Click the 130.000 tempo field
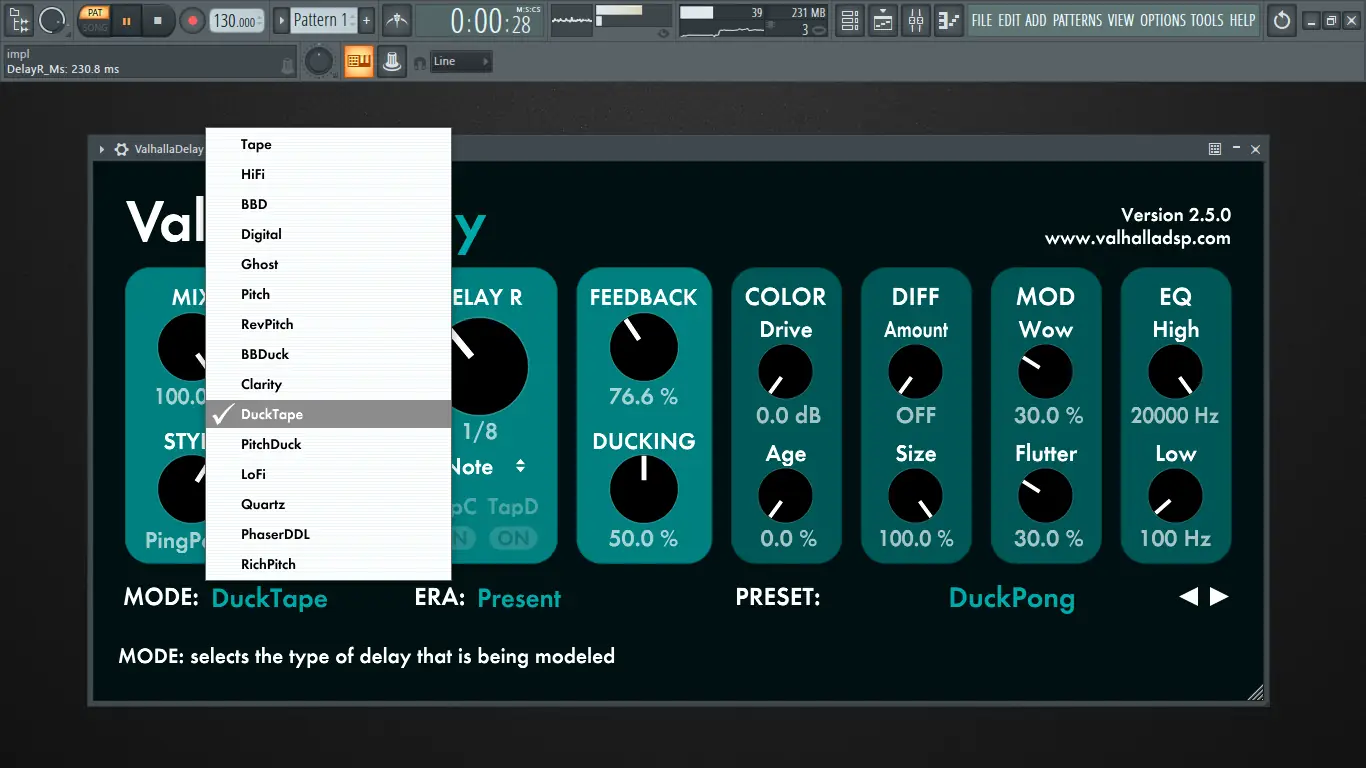Image resolution: width=1366 pixels, height=768 pixels. point(237,20)
